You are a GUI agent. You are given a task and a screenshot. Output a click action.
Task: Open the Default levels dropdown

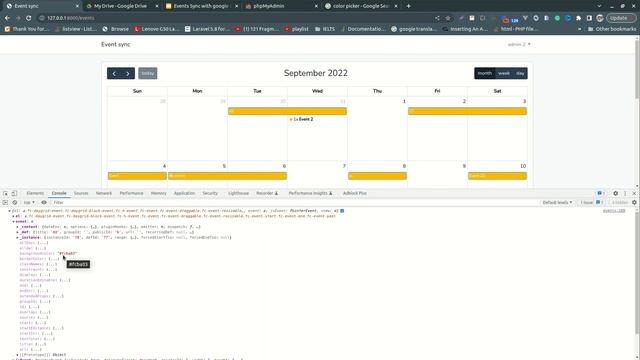557,202
